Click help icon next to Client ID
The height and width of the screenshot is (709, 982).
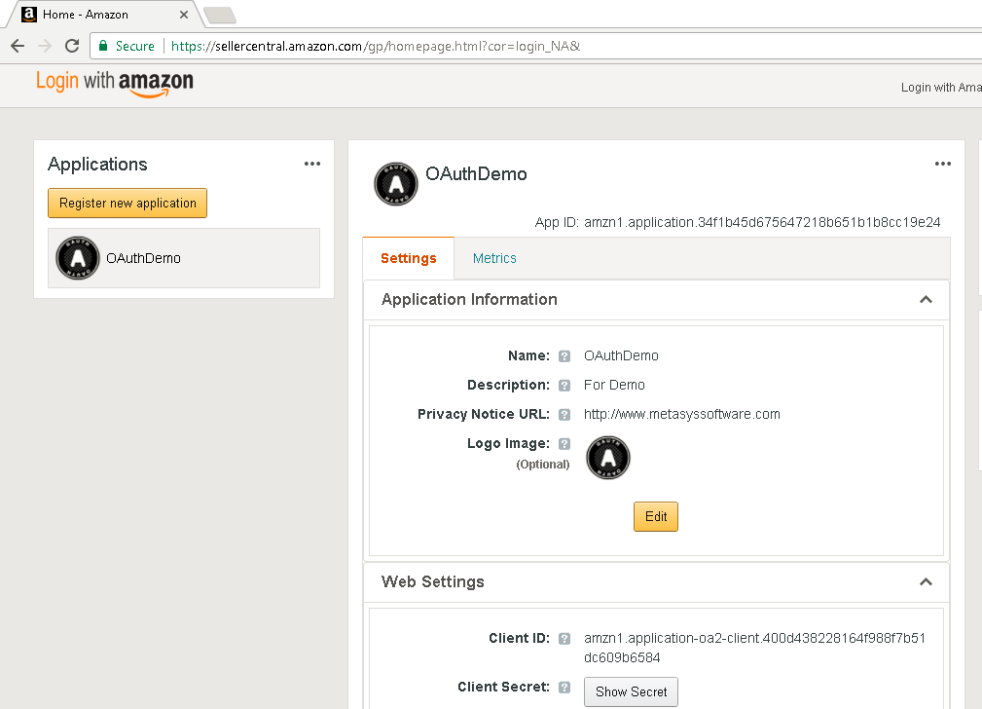point(564,638)
